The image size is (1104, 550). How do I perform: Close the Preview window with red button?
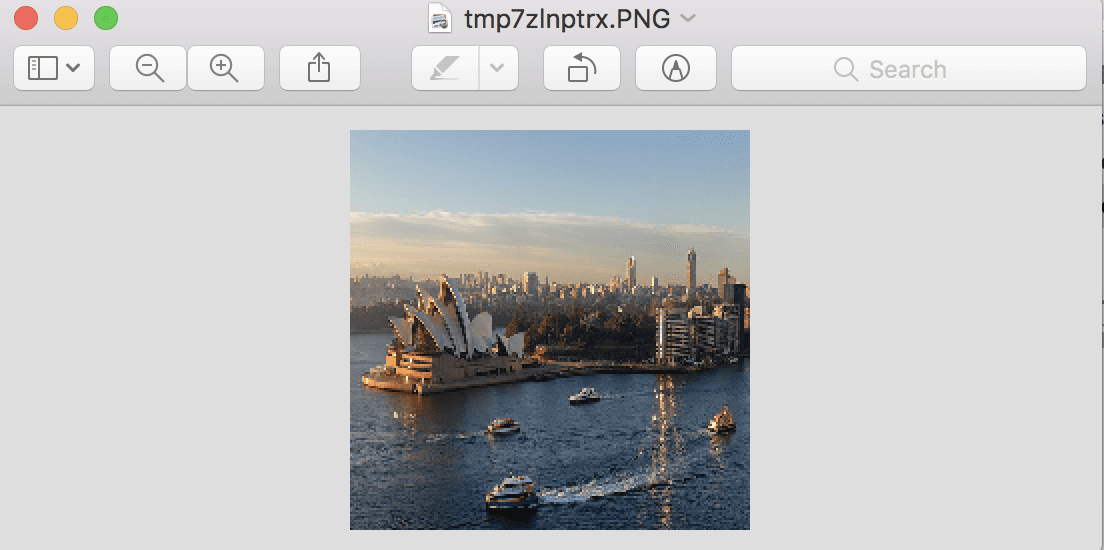click(26, 18)
